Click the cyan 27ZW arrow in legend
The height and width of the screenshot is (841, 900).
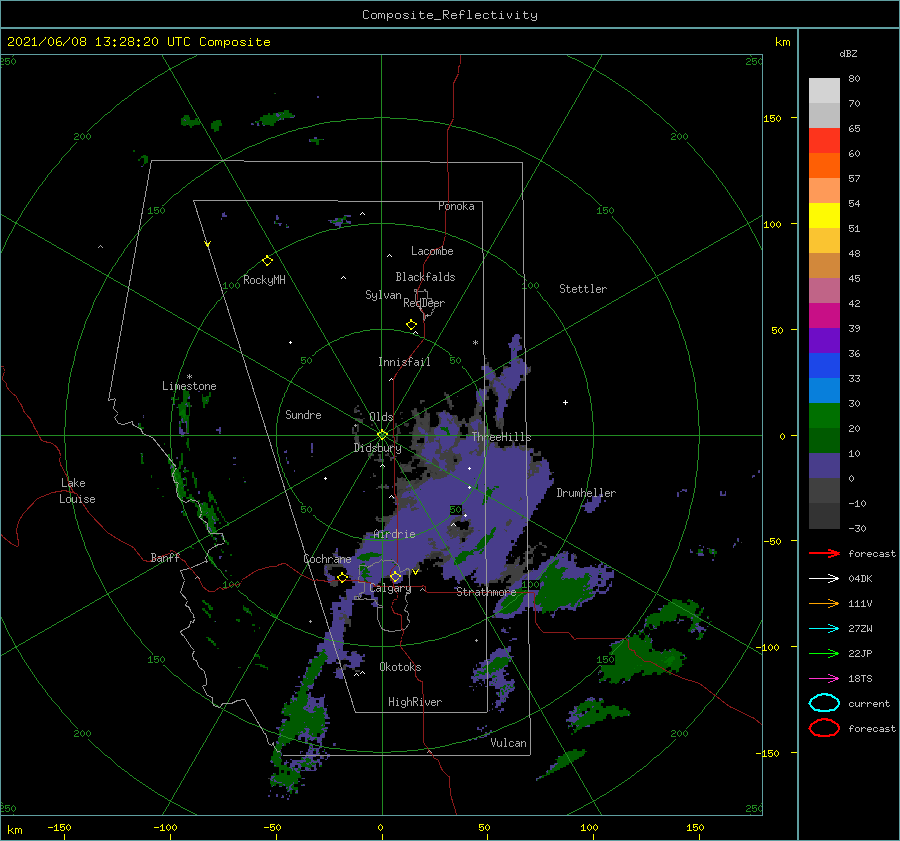point(824,629)
